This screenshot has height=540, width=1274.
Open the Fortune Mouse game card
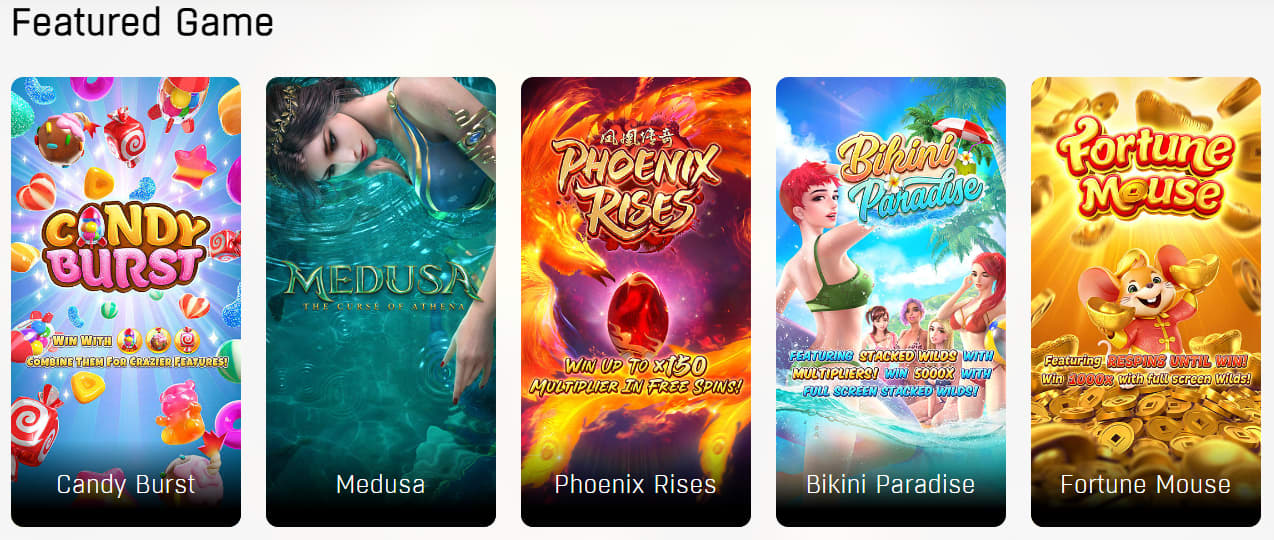[1146, 302]
